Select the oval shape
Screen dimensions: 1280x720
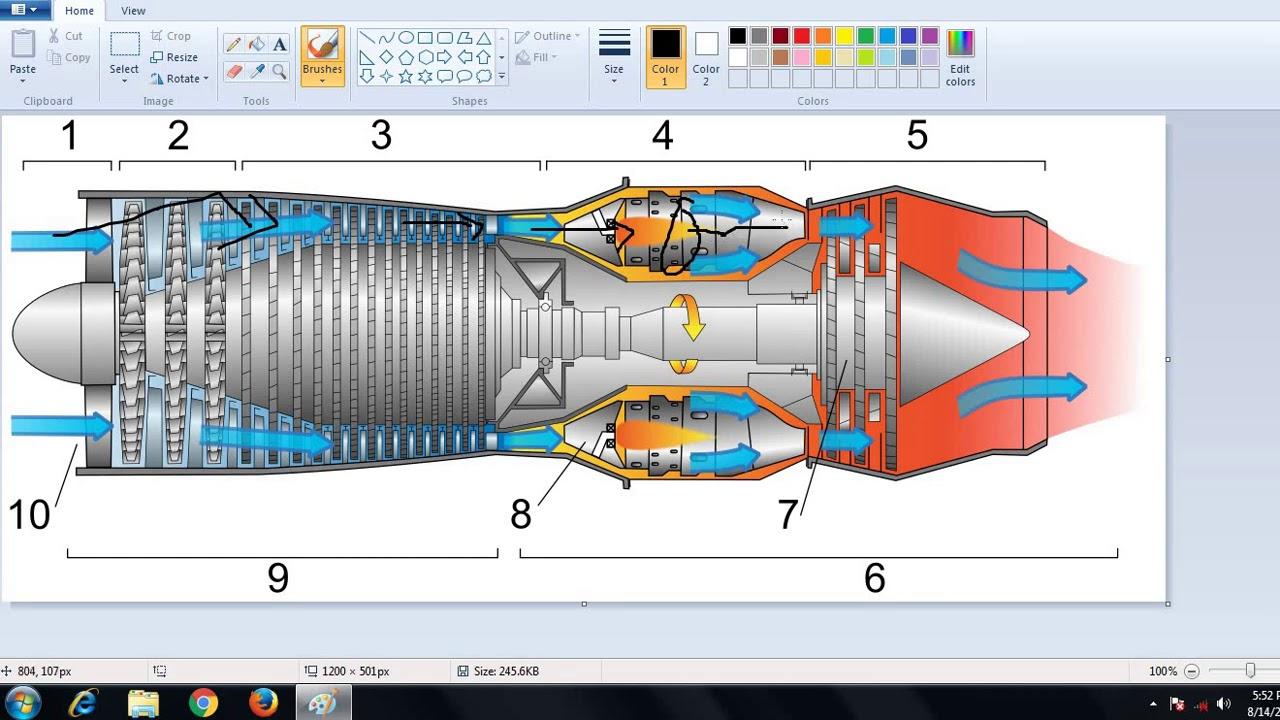coord(406,38)
